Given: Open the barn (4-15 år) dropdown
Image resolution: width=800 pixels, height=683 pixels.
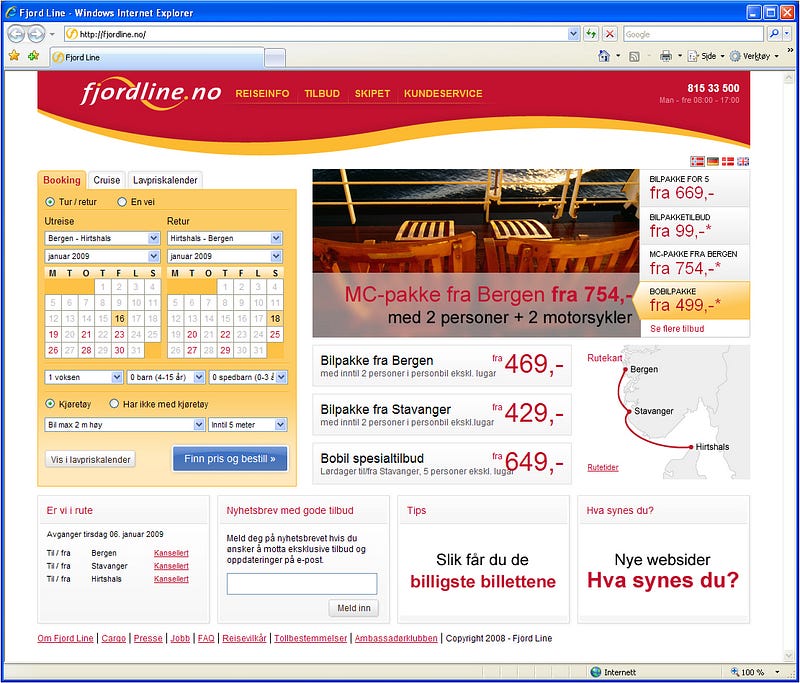Looking at the screenshot, I should (166, 377).
